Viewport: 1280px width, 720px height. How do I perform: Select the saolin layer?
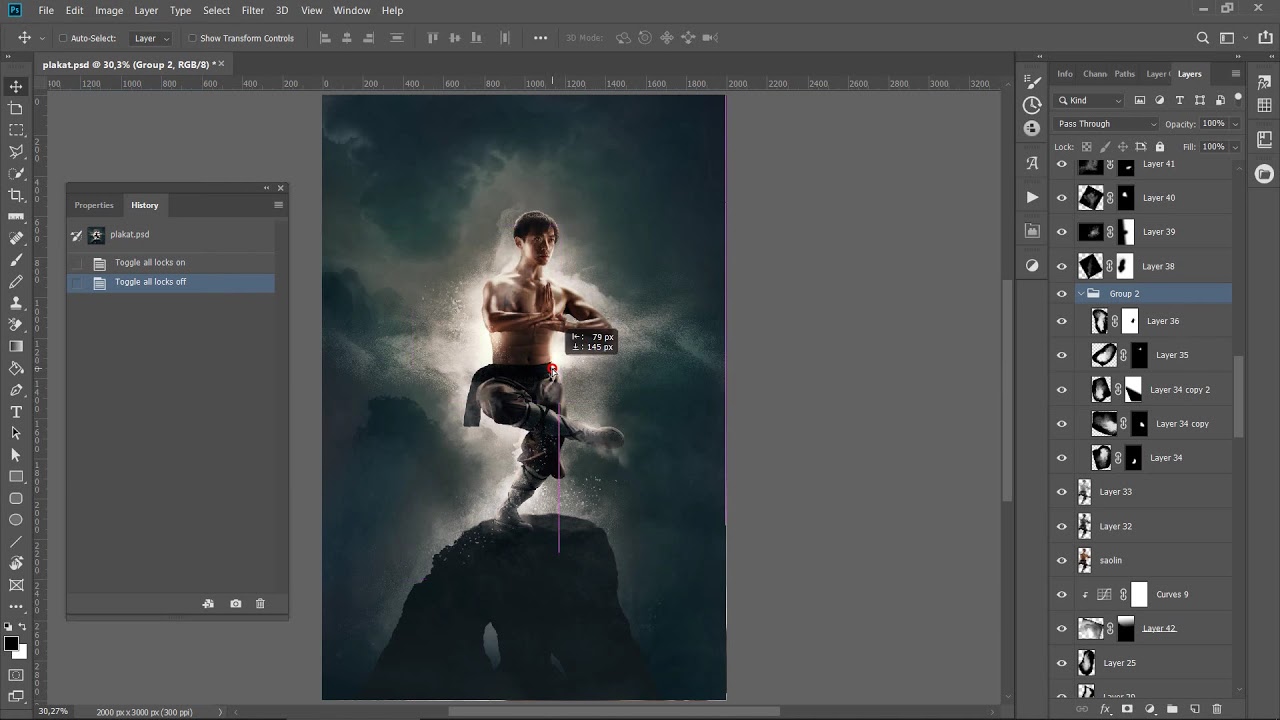pos(1140,560)
